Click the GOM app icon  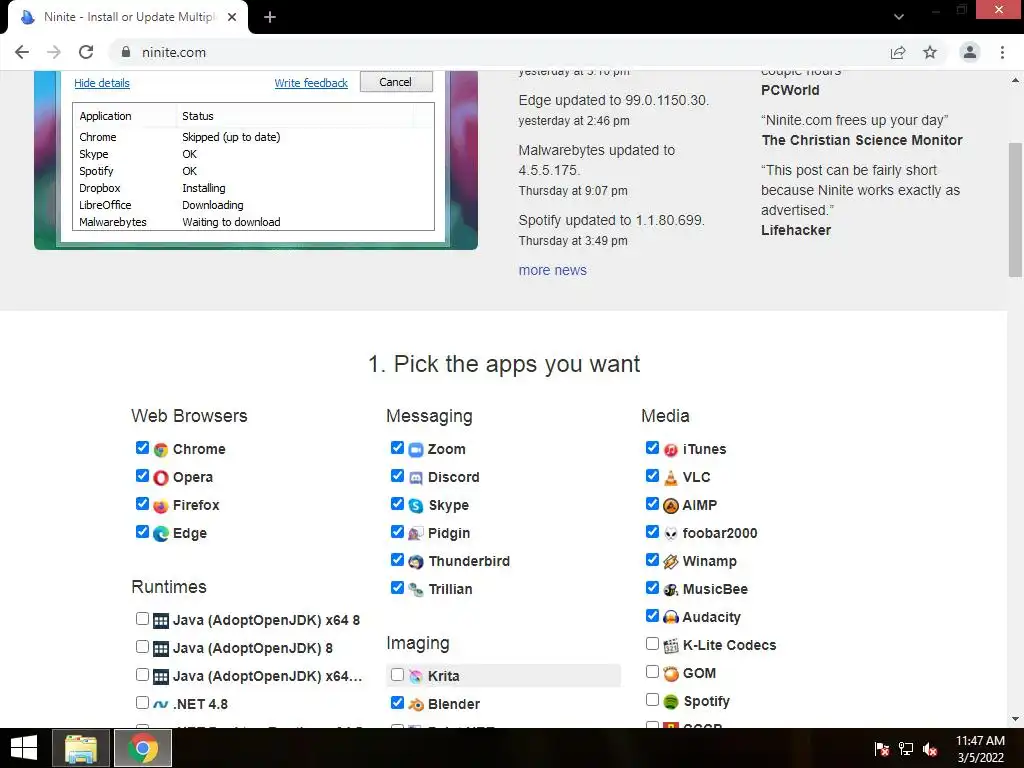pos(671,674)
